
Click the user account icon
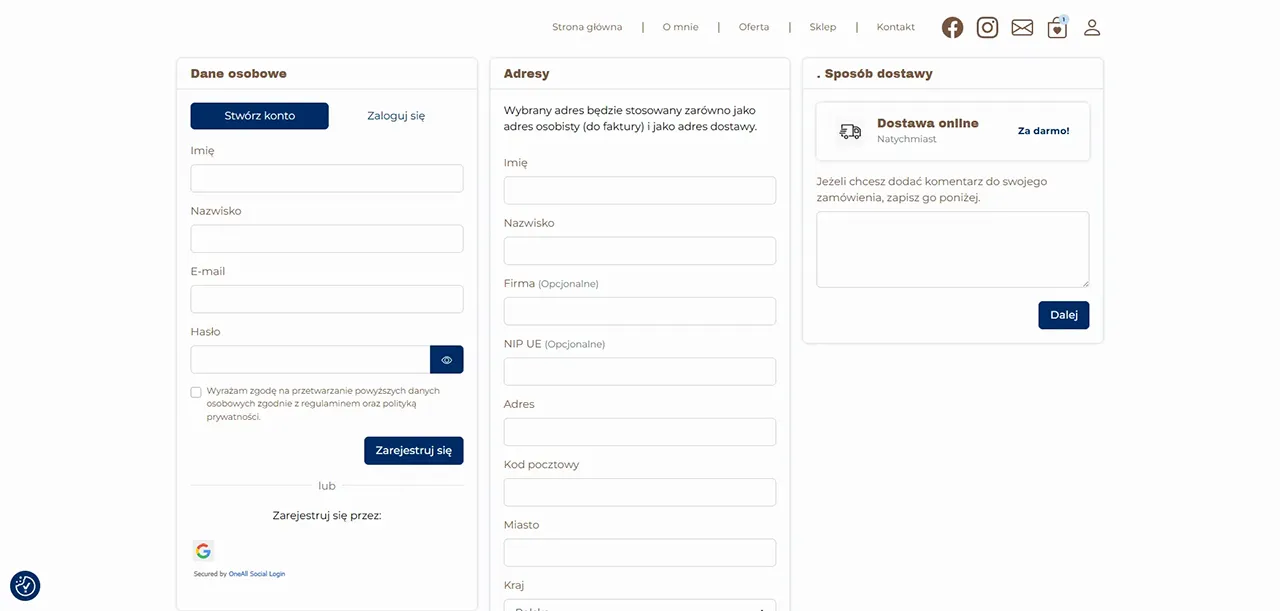1092,28
